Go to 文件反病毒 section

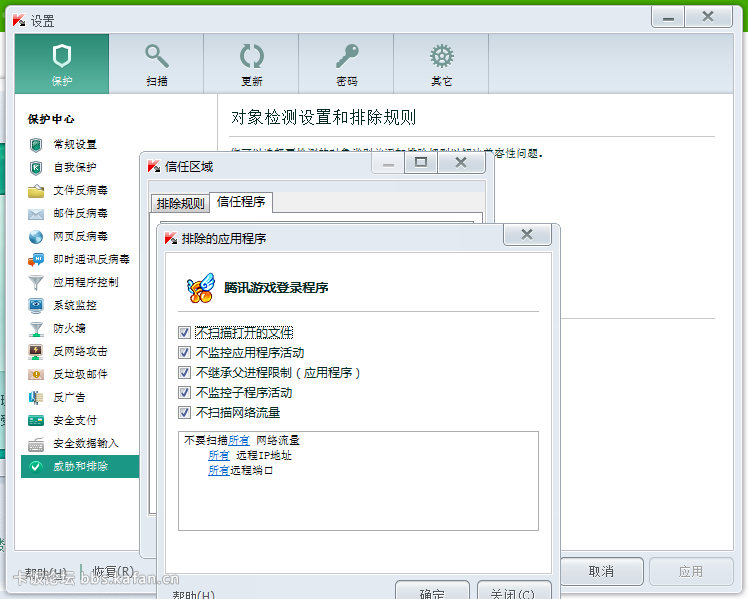[x=81, y=190]
